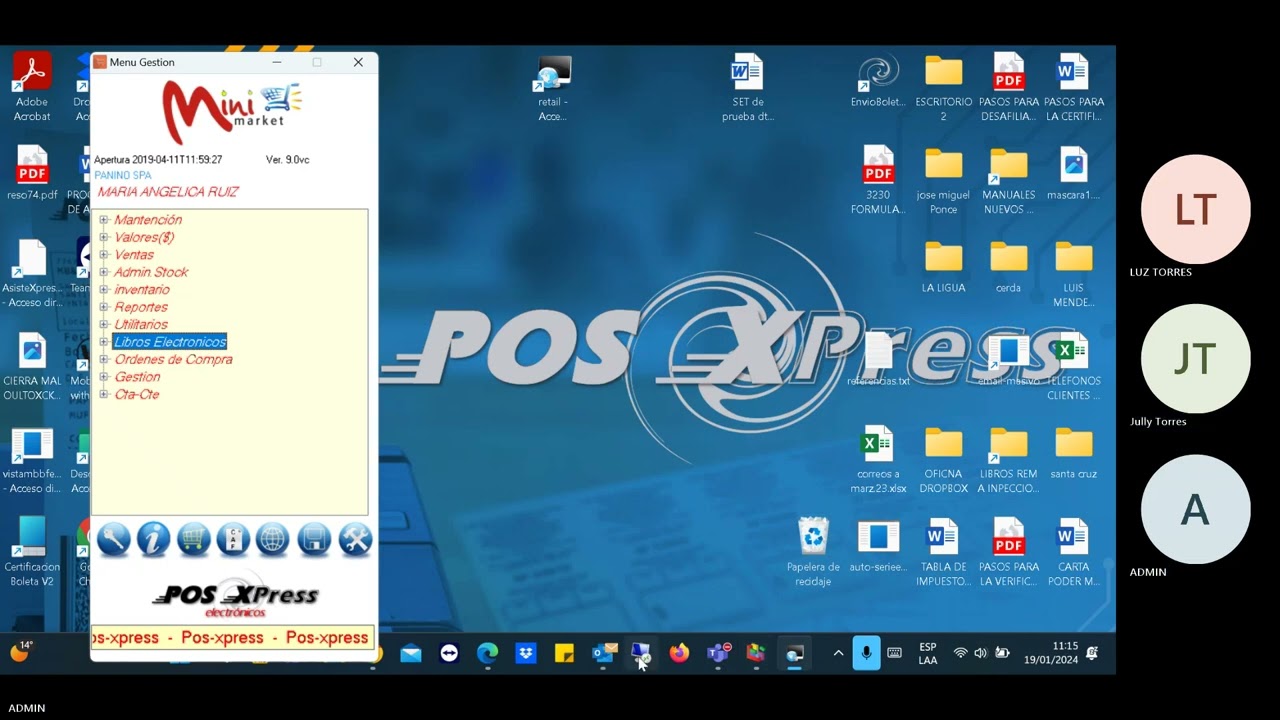Select the Ventas menu entry
Viewport: 1280px width, 720px height.
tap(134, 255)
